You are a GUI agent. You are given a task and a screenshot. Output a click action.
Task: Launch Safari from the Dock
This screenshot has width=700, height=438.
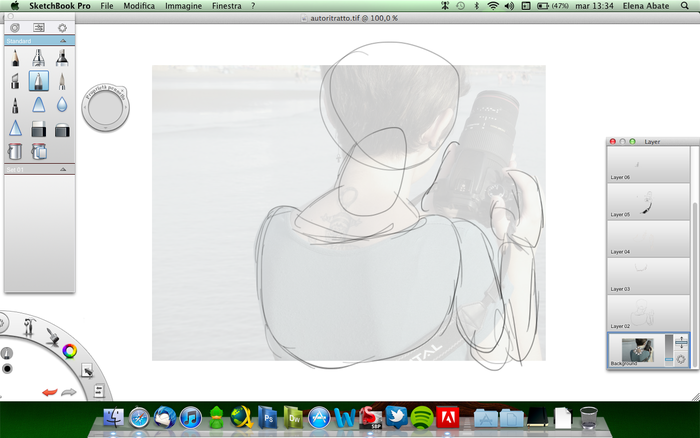(139, 418)
